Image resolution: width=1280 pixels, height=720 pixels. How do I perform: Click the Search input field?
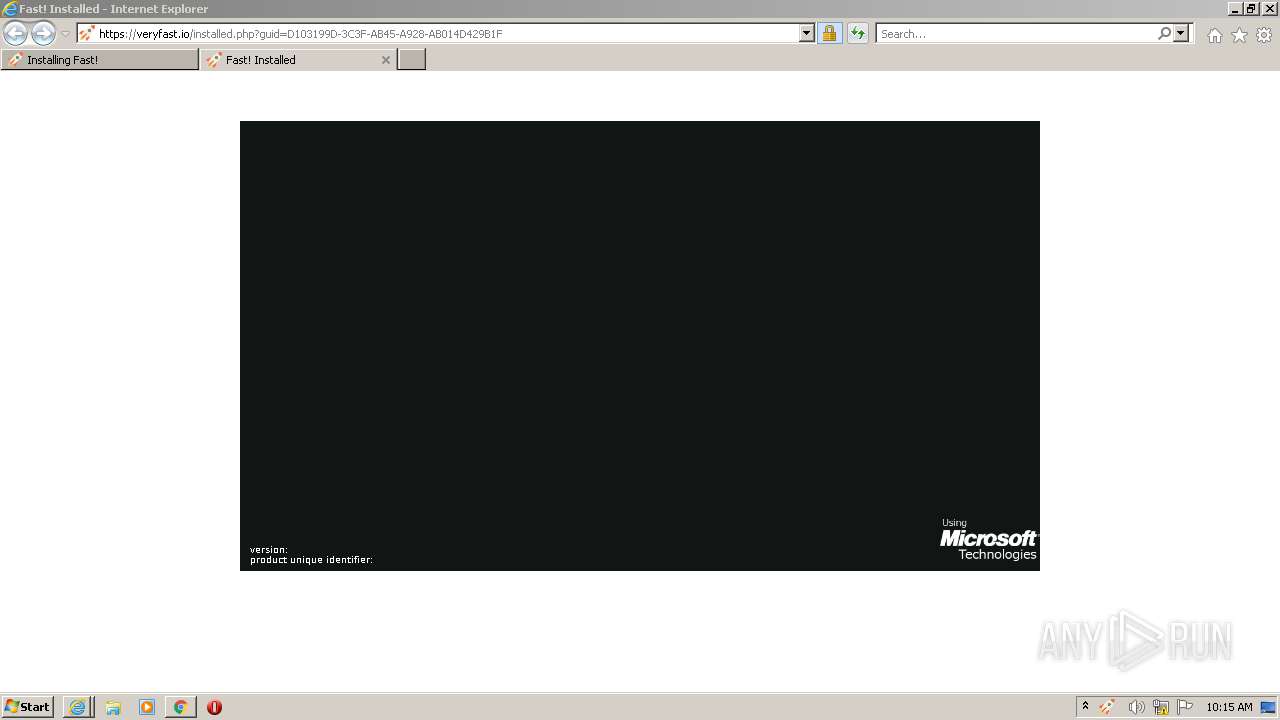1016,33
